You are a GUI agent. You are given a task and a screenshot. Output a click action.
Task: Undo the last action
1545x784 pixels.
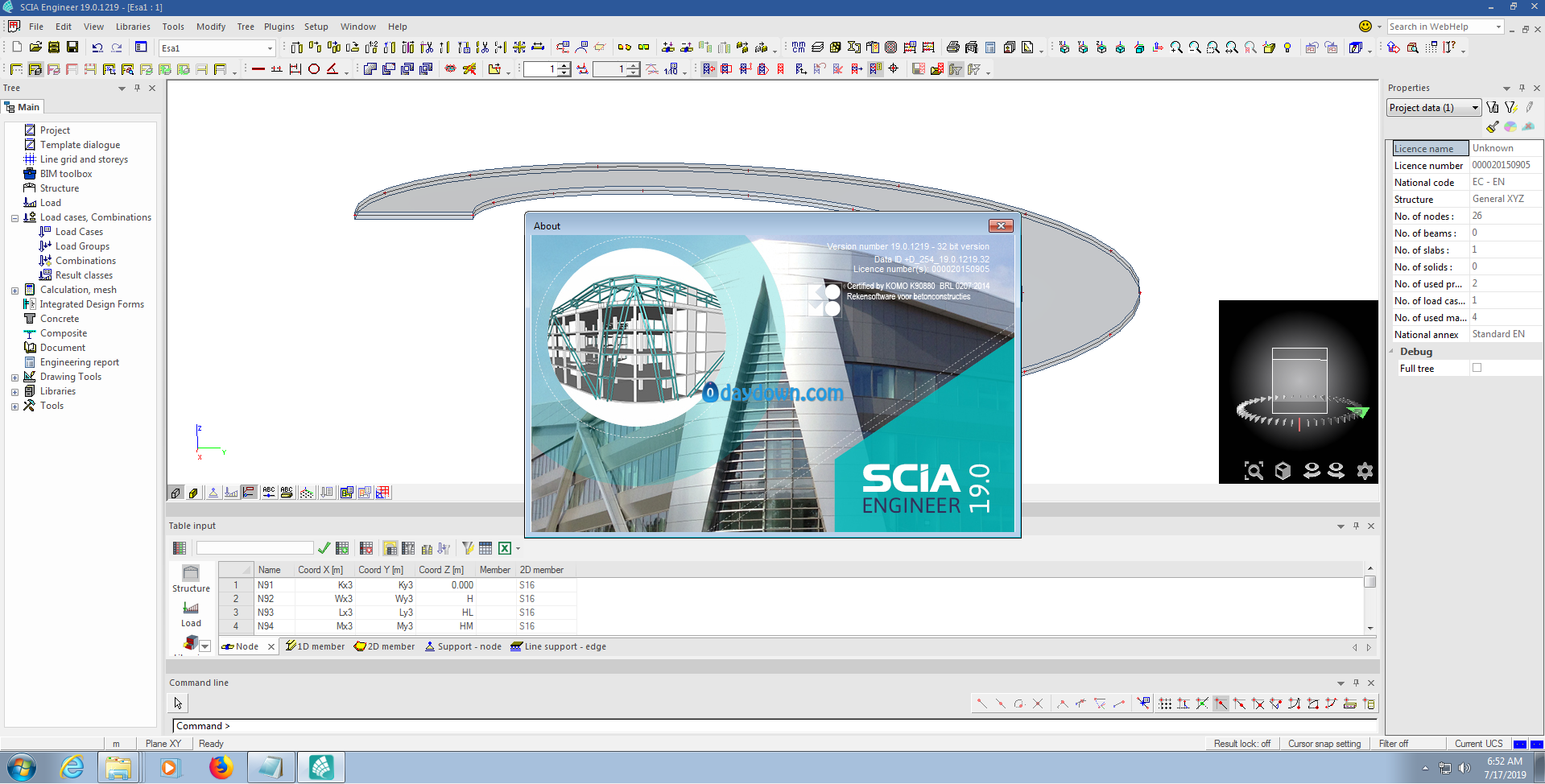pyautogui.click(x=97, y=47)
